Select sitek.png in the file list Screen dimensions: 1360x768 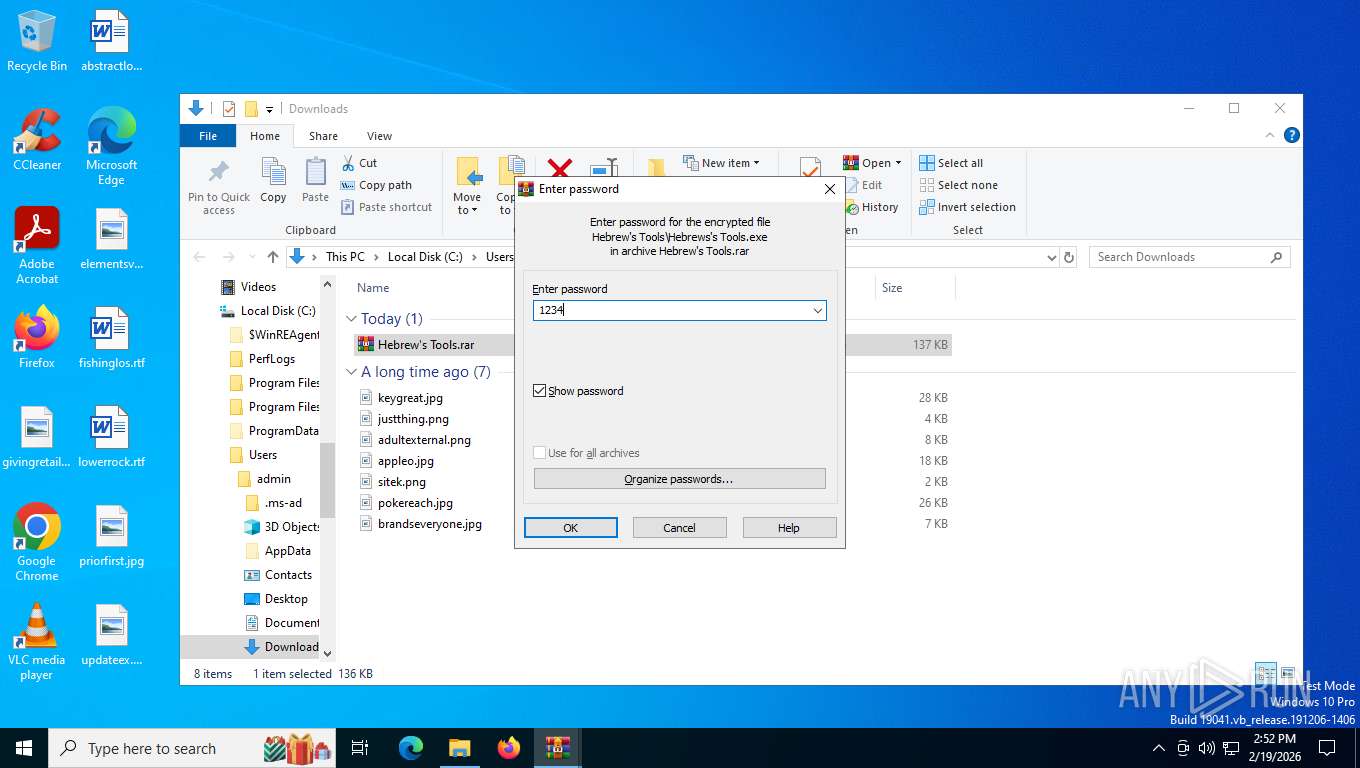click(401, 482)
